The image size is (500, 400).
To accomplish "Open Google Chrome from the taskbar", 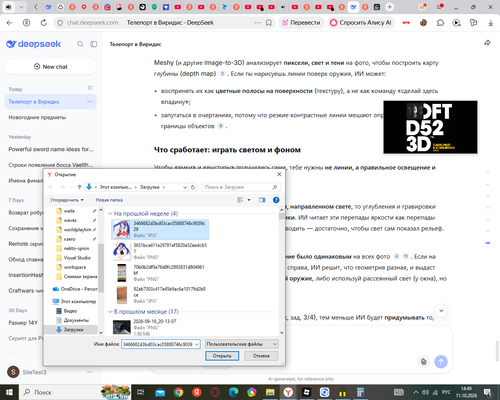I will 178,392.
